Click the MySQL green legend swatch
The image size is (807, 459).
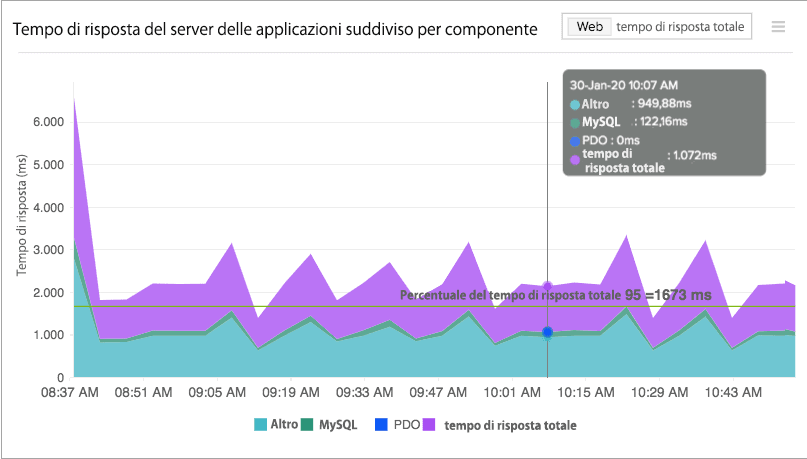[307, 425]
